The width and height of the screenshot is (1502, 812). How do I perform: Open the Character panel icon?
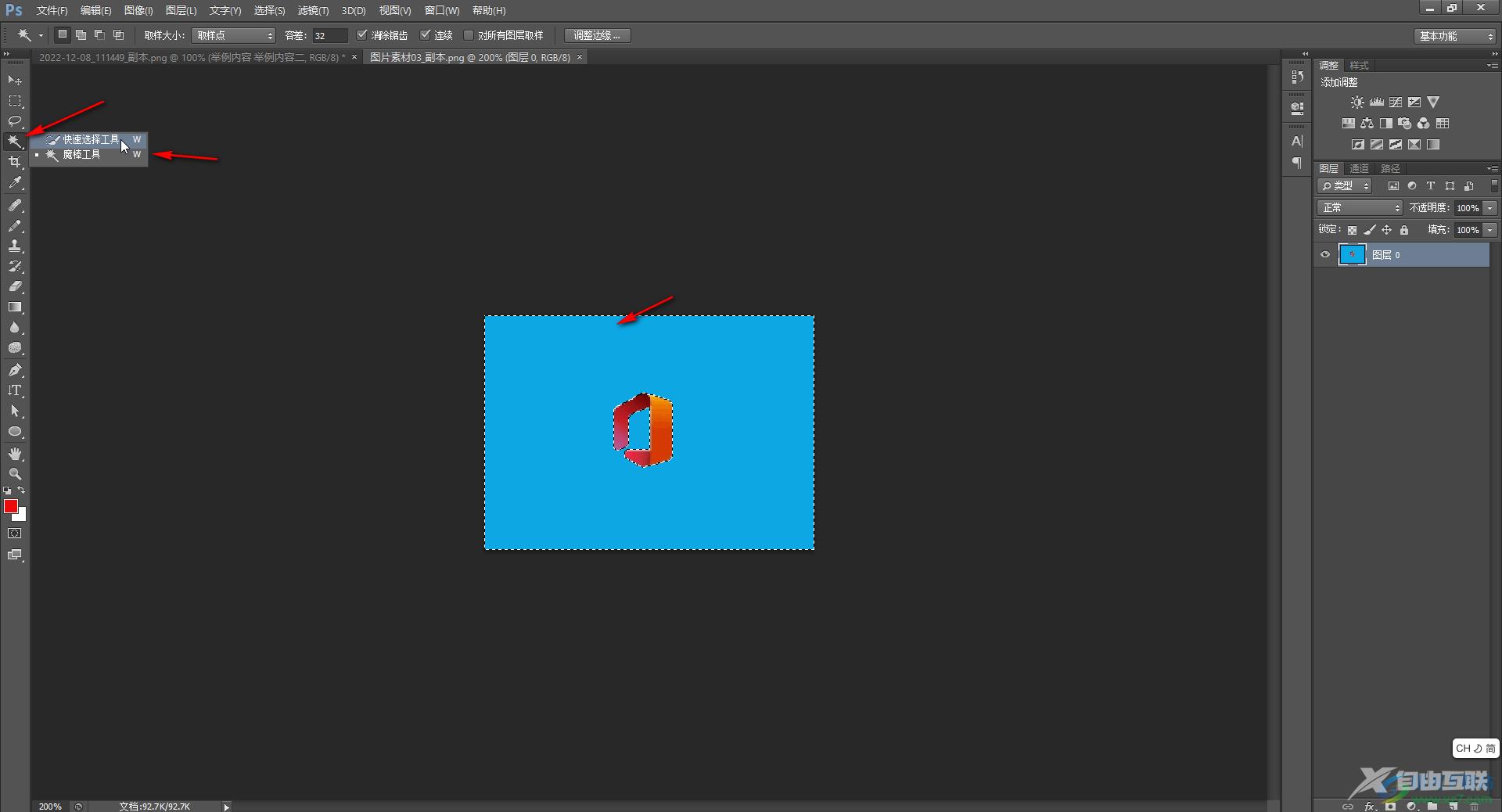1297,142
